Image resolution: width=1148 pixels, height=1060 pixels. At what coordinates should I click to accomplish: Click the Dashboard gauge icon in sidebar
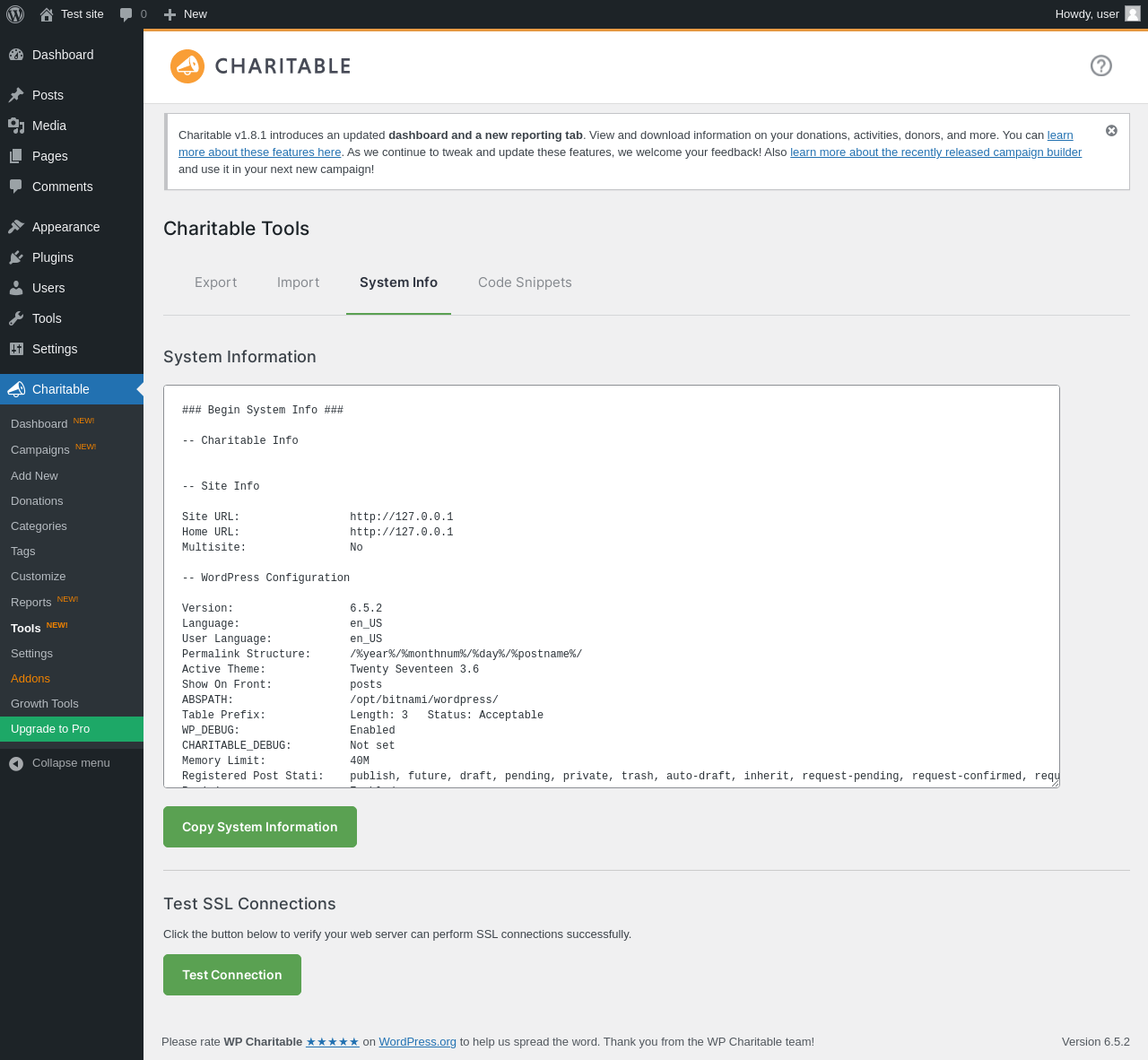(16, 55)
